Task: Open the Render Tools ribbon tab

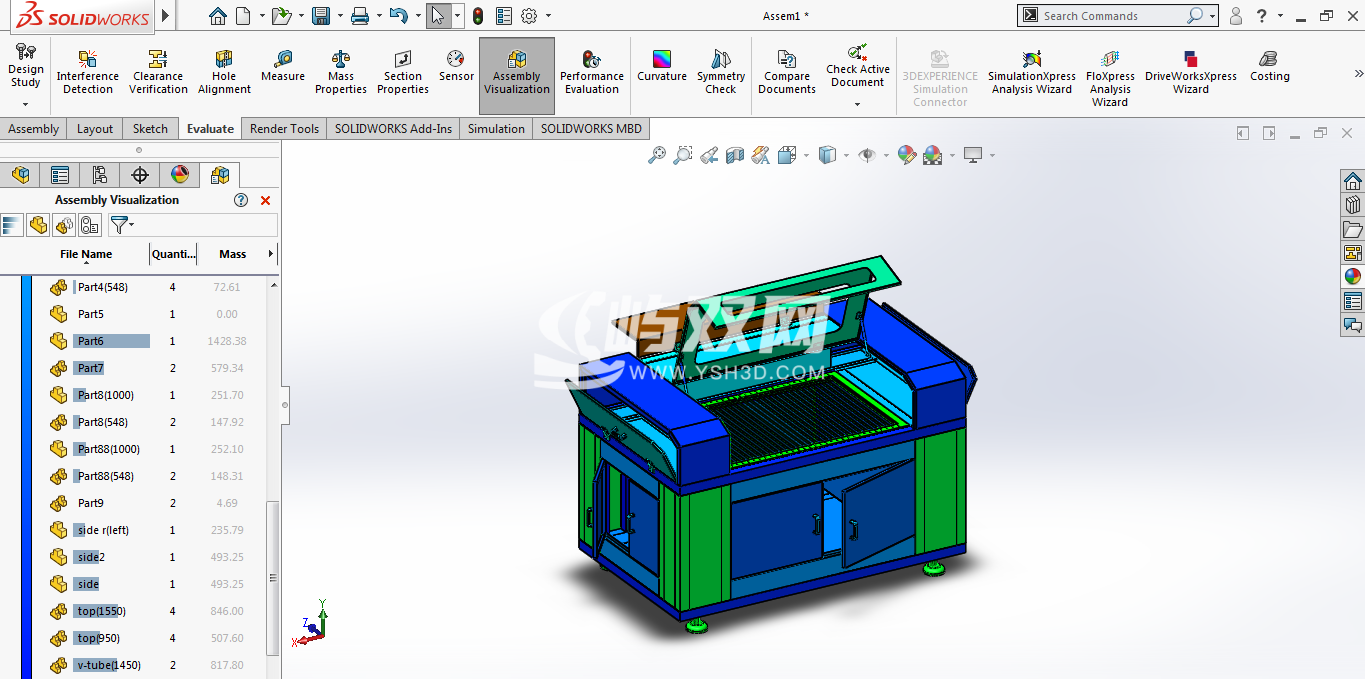Action: coord(284,129)
